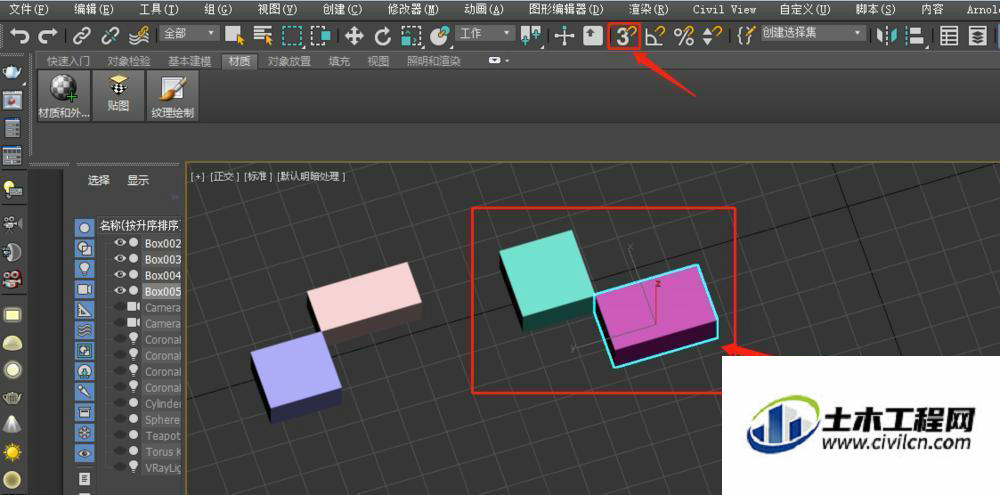Click the Rectangular Selection Region icon
The image size is (1000, 495).
click(x=292, y=36)
